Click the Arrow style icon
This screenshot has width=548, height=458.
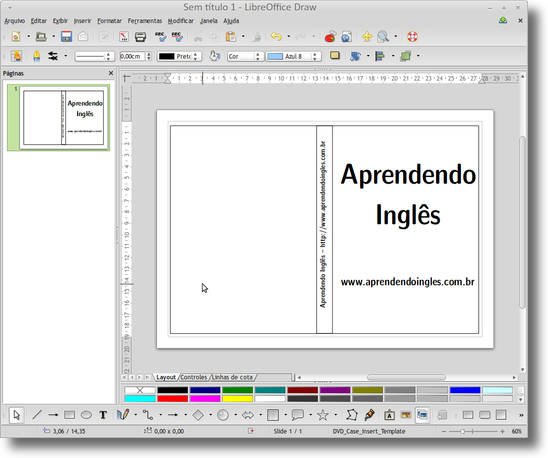tap(53, 56)
